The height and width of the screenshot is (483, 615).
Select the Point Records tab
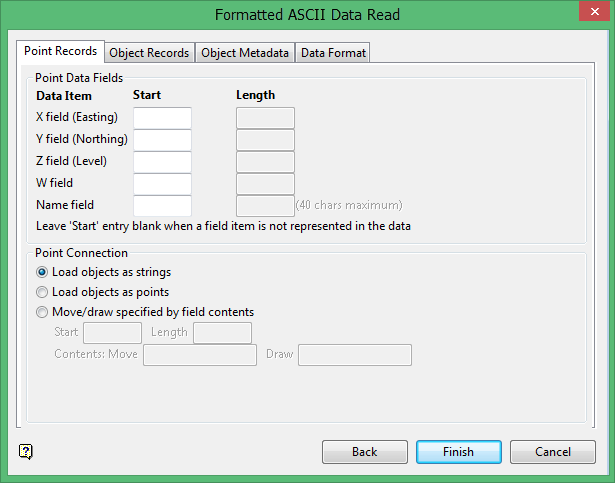pos(61,51)
